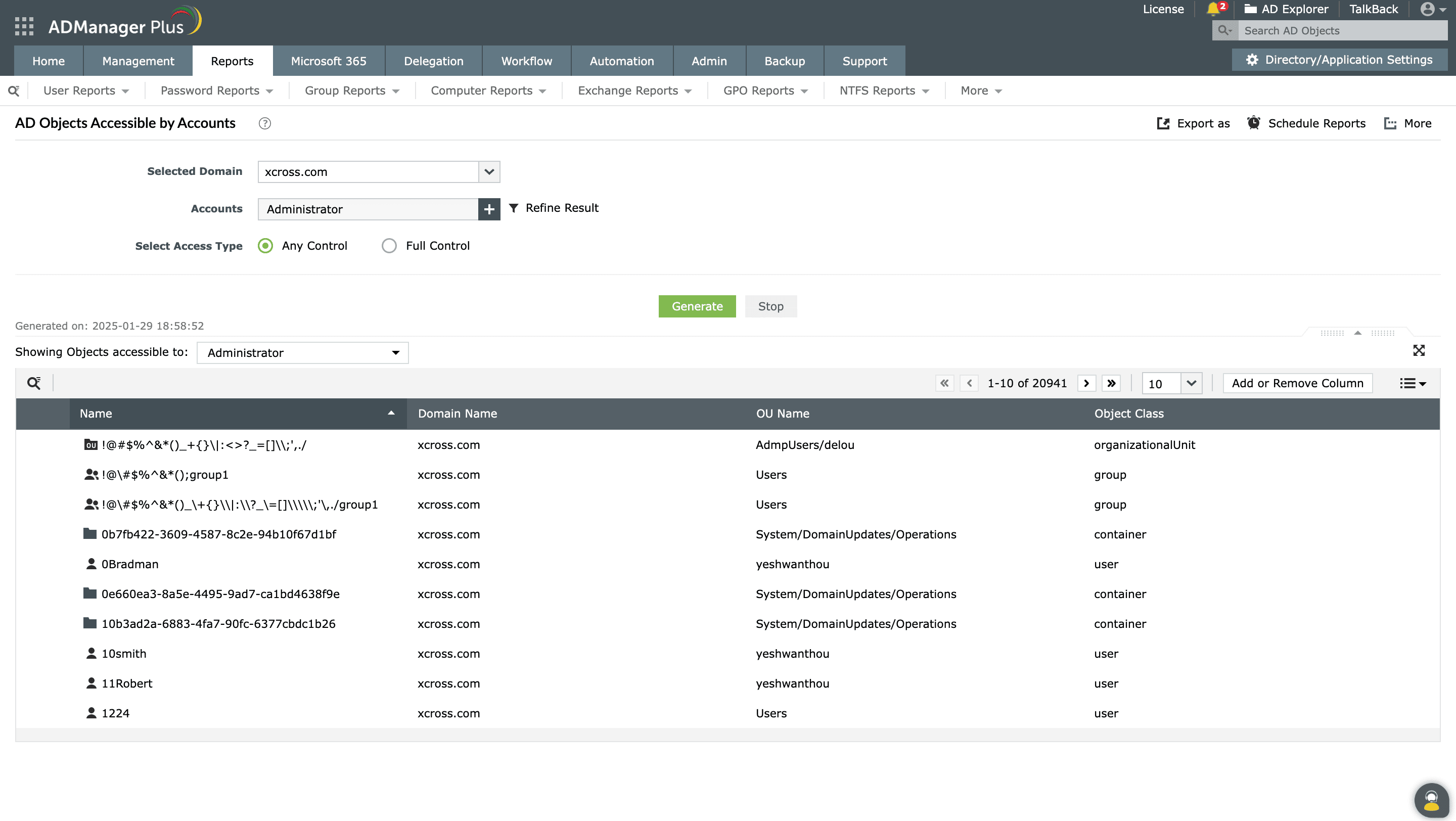Select the Full Control radio button
This screenshot has width=1456, height=821.
tap(389, 246)
